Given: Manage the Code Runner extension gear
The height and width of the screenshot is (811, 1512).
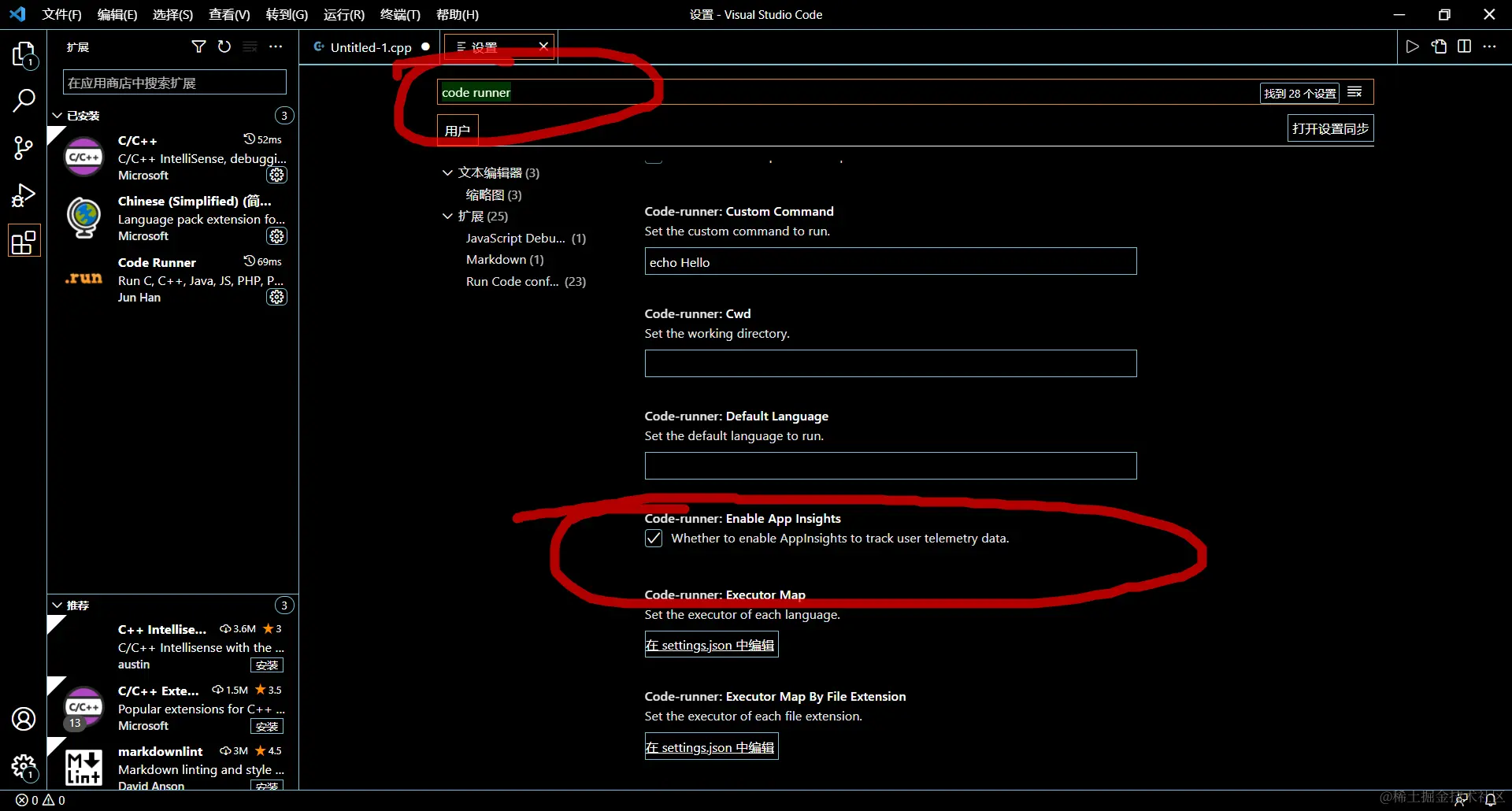Looking at the screenshot, I should tap(276, 297).
